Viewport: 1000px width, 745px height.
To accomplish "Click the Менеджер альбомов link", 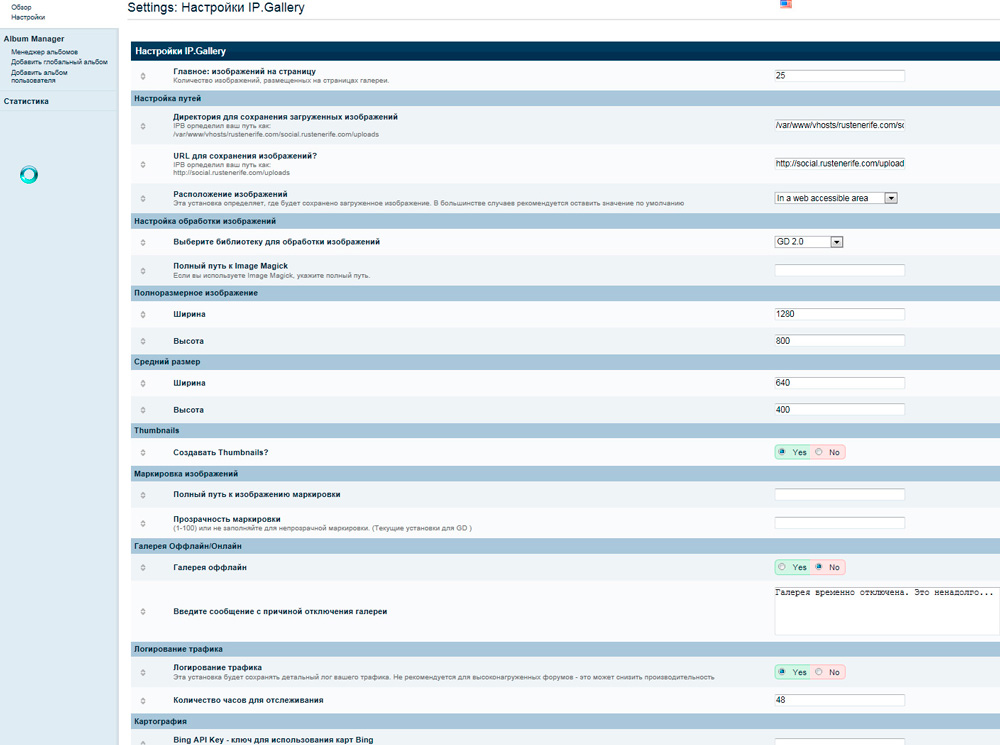I will tap(44, 51).
